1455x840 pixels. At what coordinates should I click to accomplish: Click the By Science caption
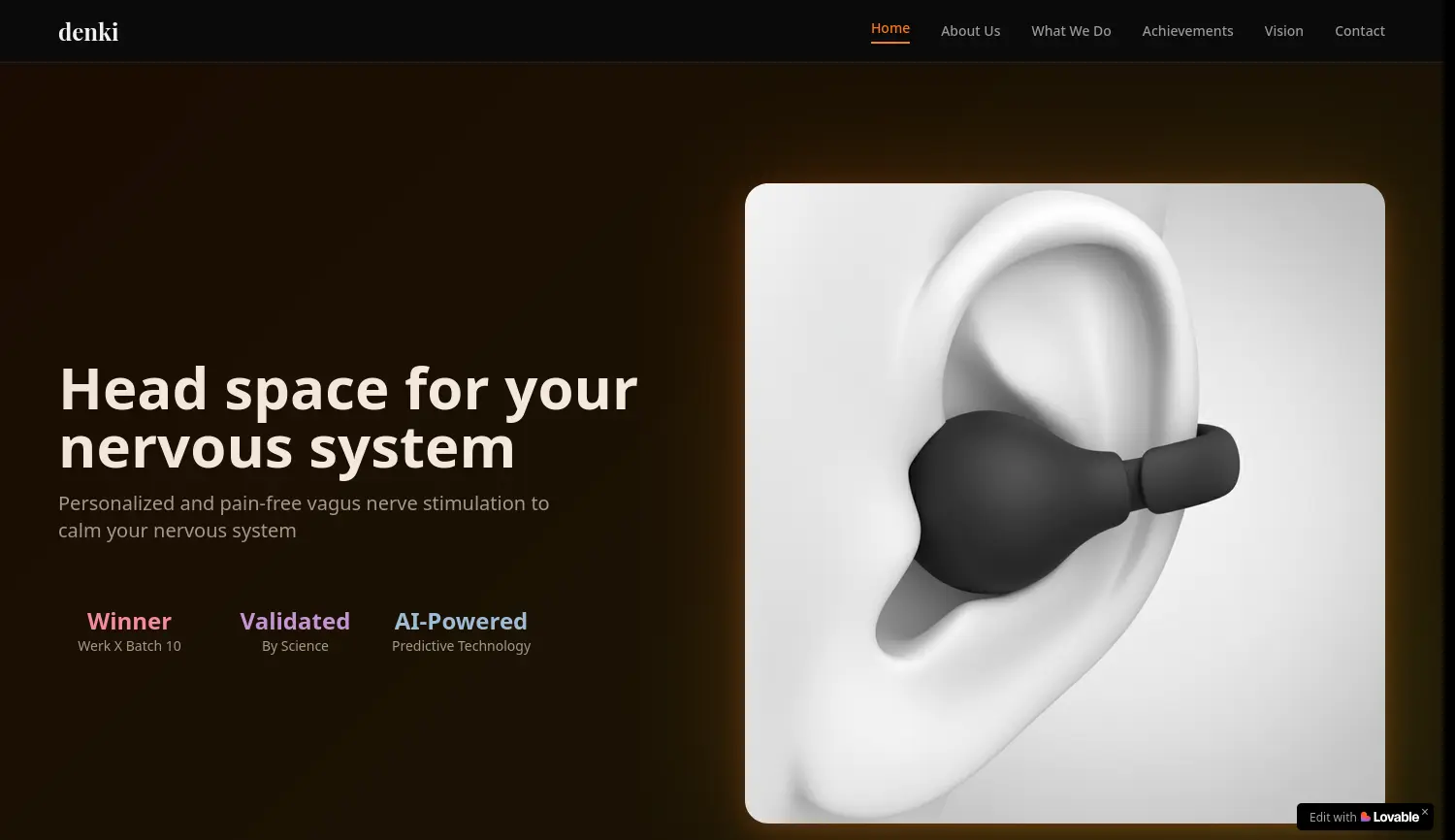(295, 646)
